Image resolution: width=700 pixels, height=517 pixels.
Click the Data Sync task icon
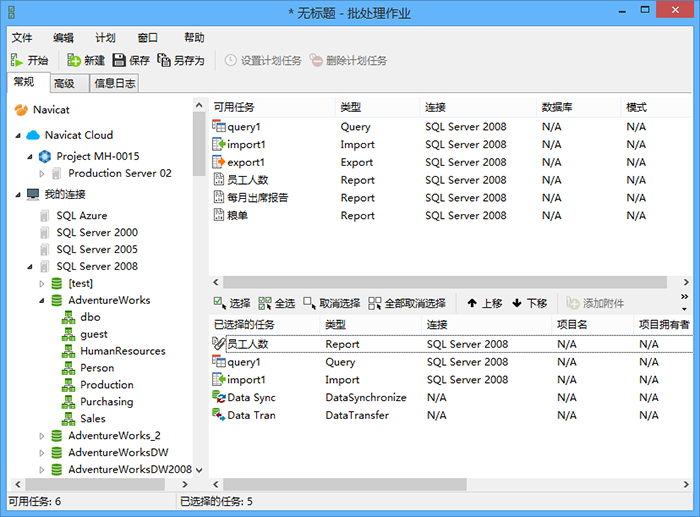pyautogui.click(x=219, y=397)
